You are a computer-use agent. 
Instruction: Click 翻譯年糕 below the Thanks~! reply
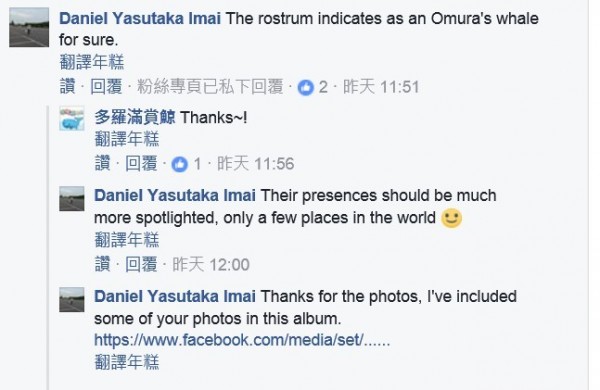point(127,139)
